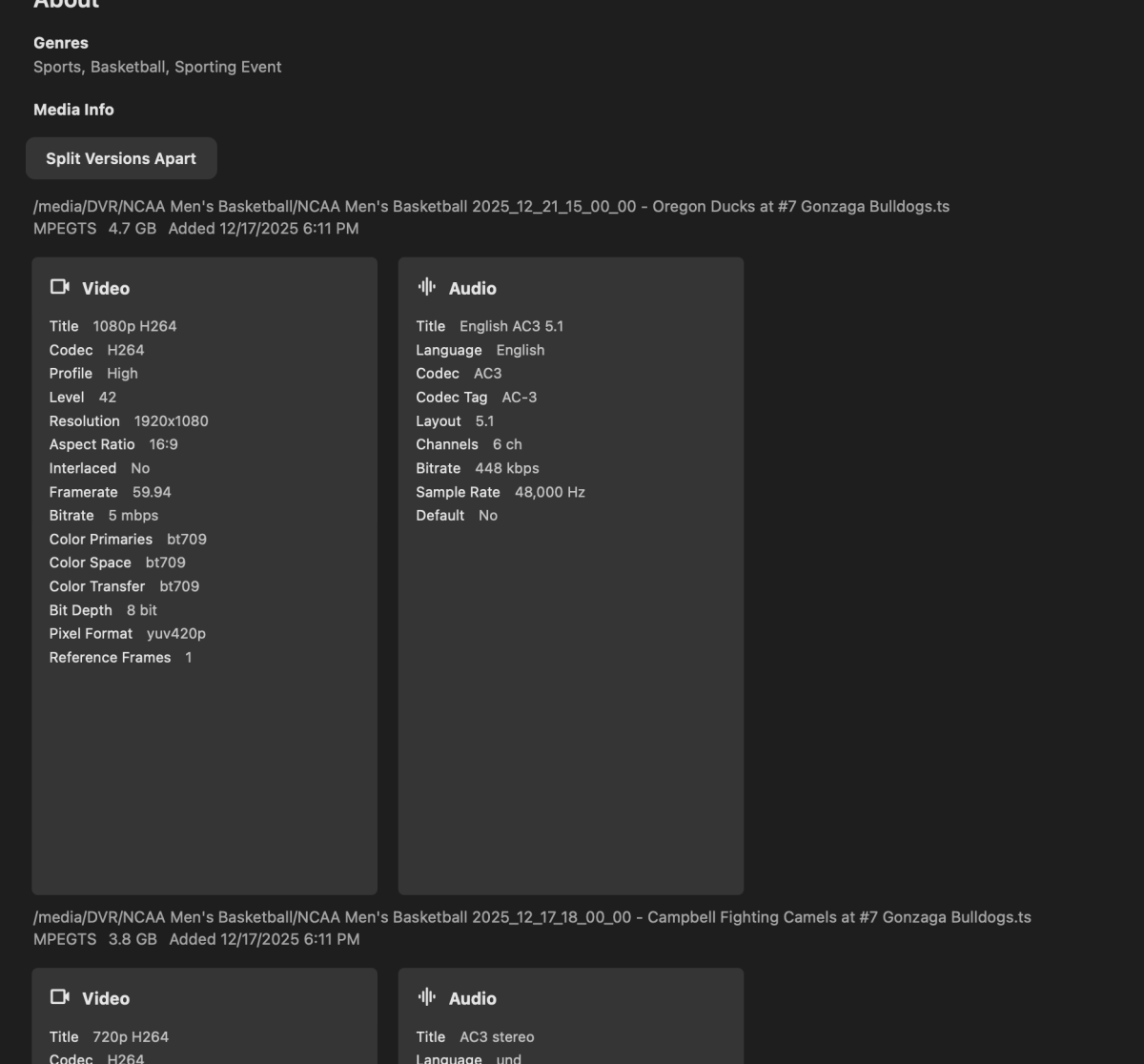Click the AC3 stereo audio title
Viewport: 1144px width, 1064px height.
click(x=497, y=1036)
